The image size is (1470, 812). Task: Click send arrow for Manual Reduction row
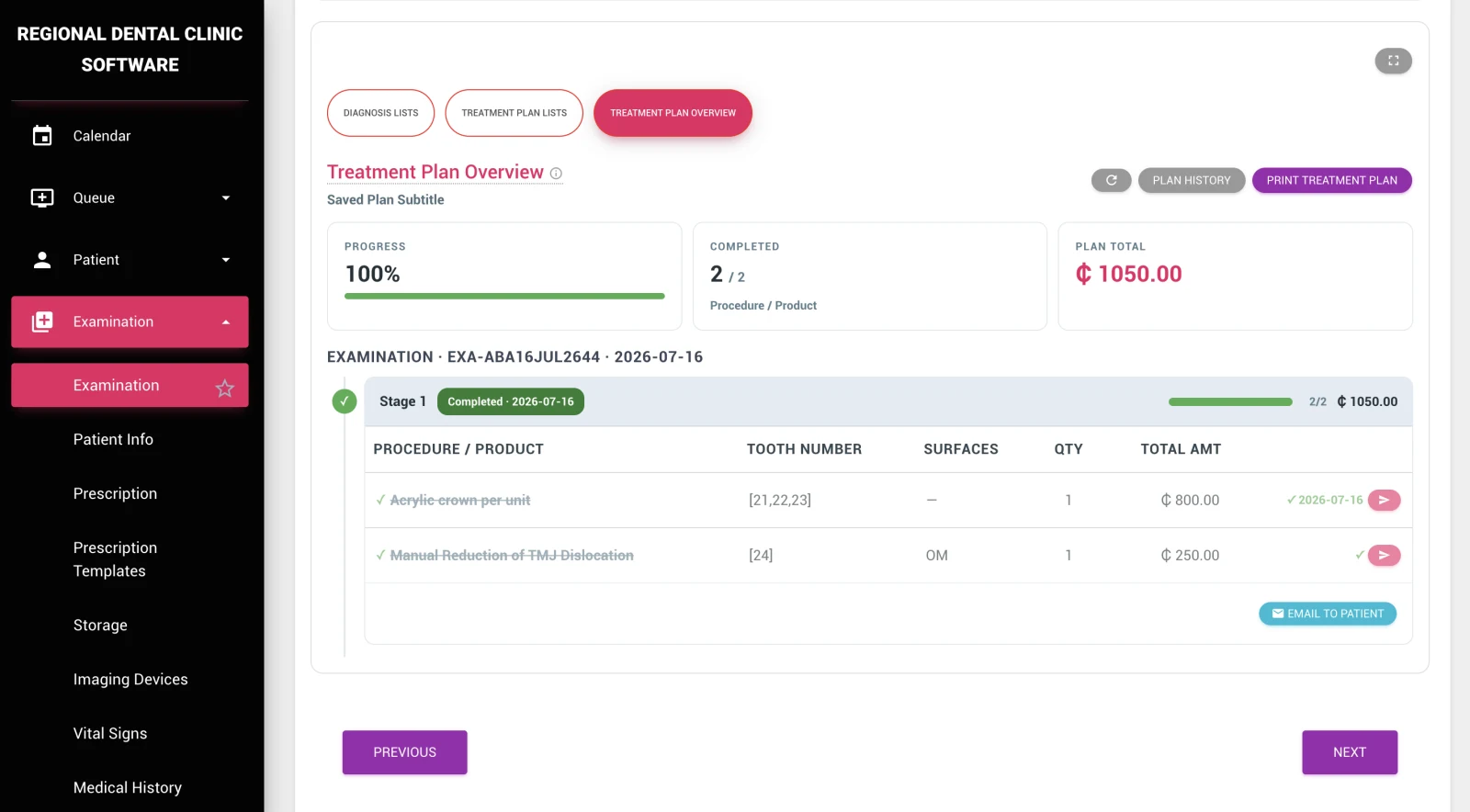[1384, 555]
